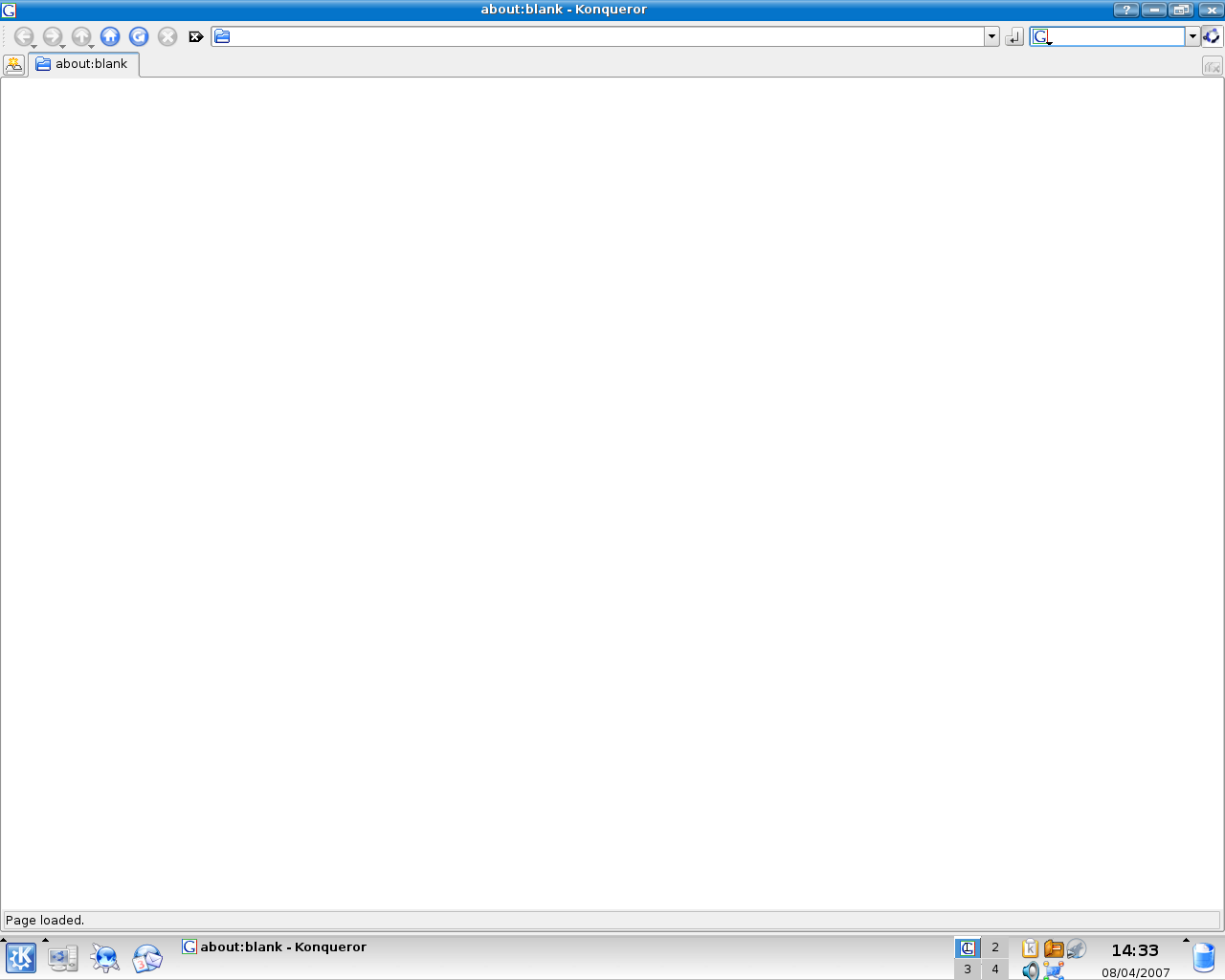Open the volume speaker tray icon
The width and height of the screenshot is (1225, 980).
coord(1030,970)
